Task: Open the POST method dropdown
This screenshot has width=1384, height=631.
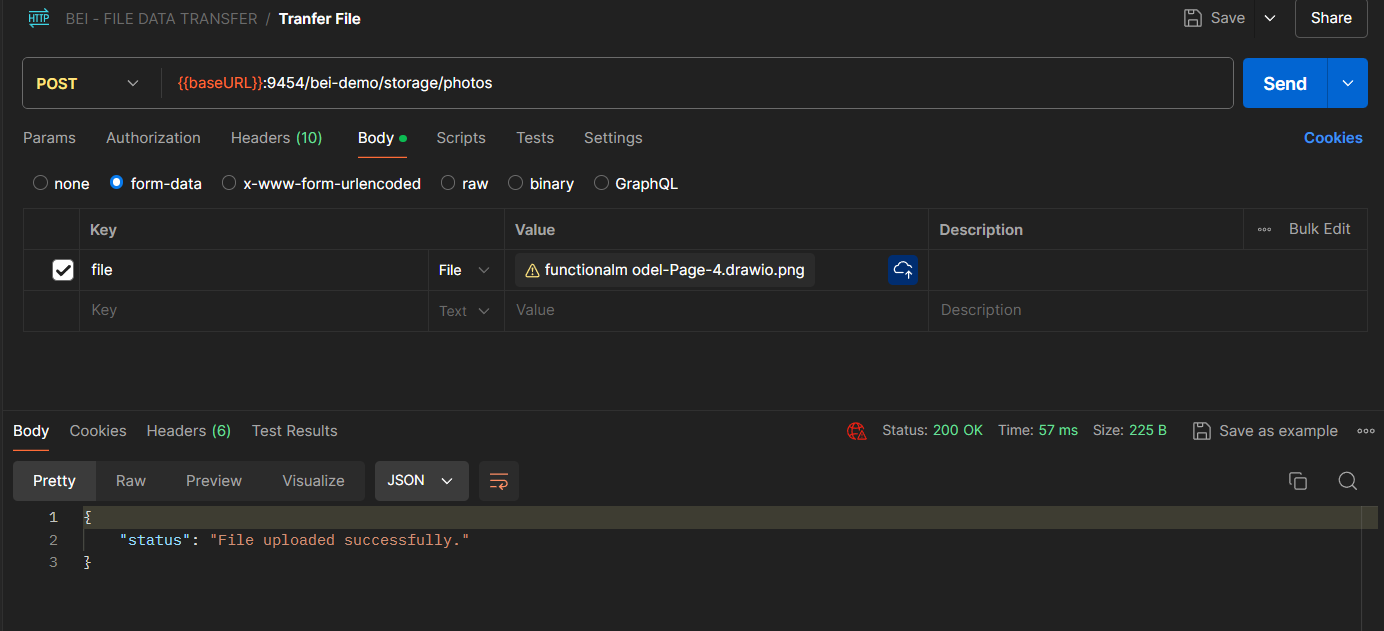Action: click(x=88, y=84)
